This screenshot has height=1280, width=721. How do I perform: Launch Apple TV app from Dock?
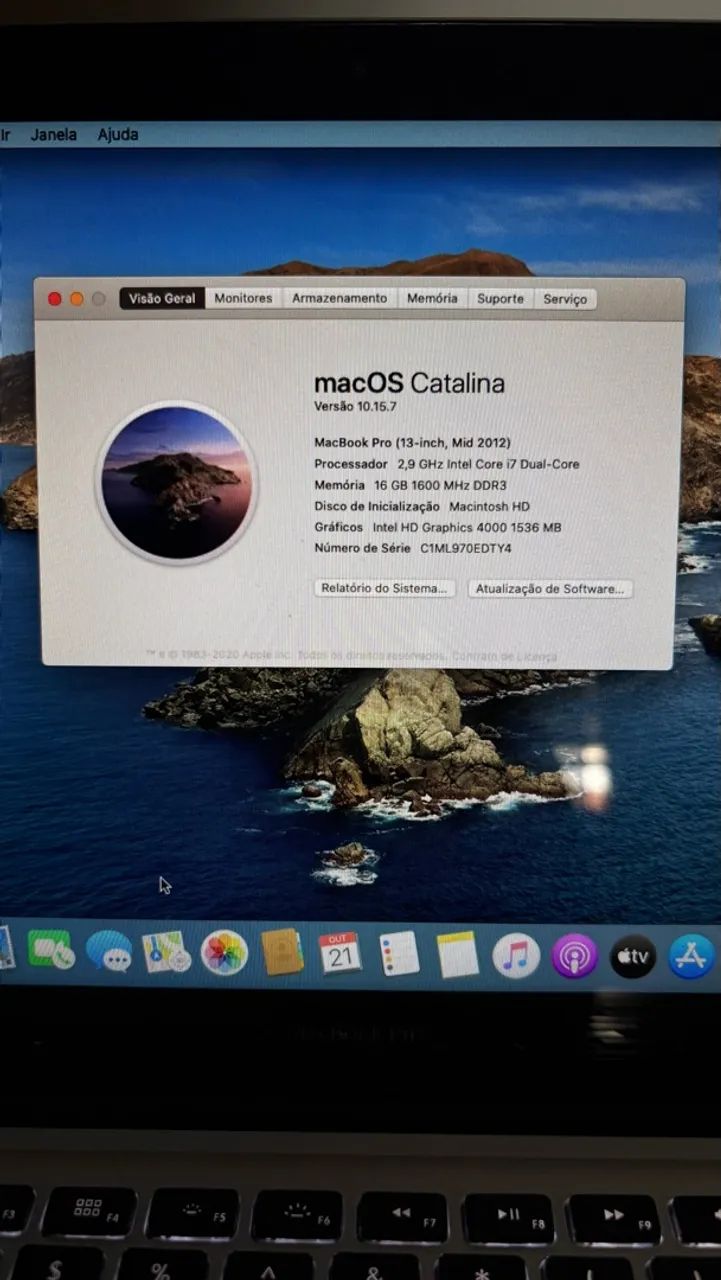point(633,957)
